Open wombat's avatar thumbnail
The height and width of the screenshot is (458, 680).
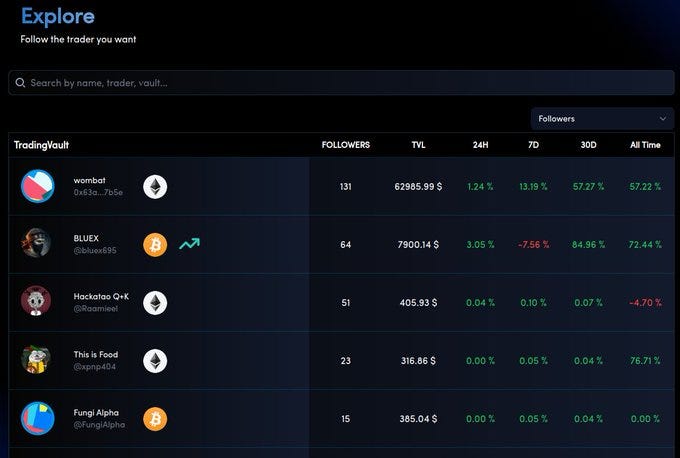(36, 186)
